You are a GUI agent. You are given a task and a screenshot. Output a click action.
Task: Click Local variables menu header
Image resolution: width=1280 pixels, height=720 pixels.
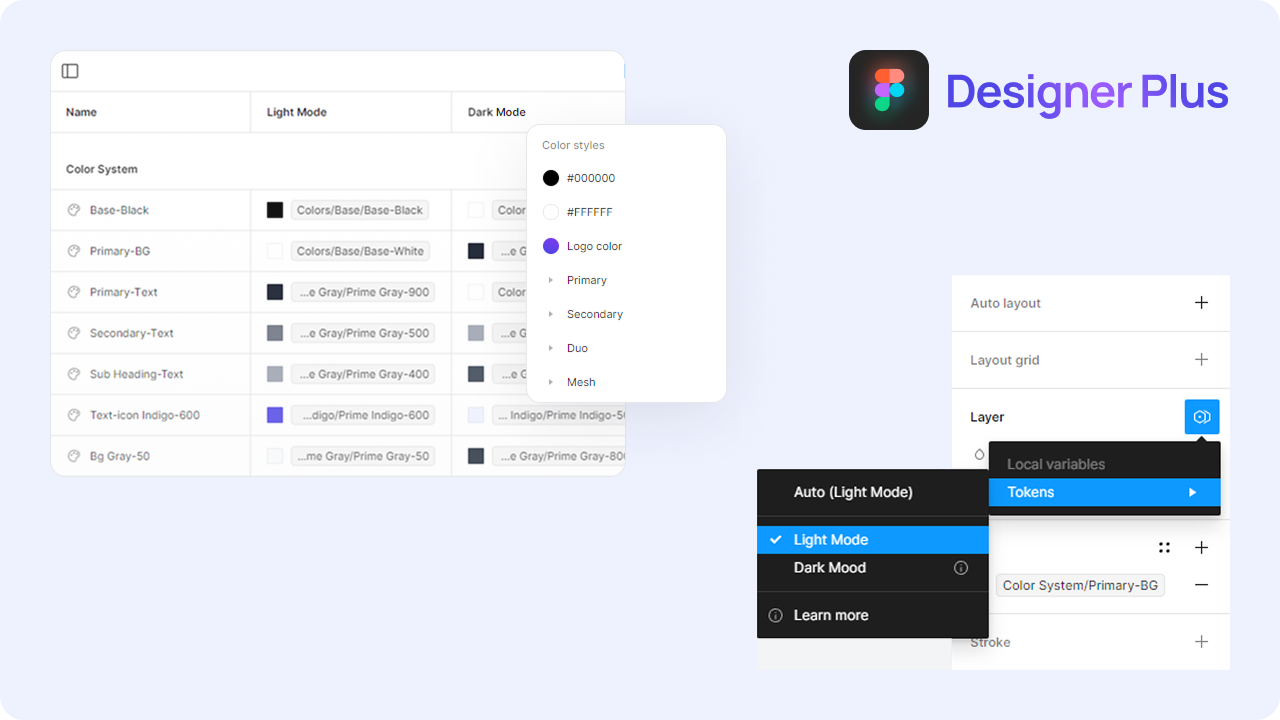[x=1056, y=464]
